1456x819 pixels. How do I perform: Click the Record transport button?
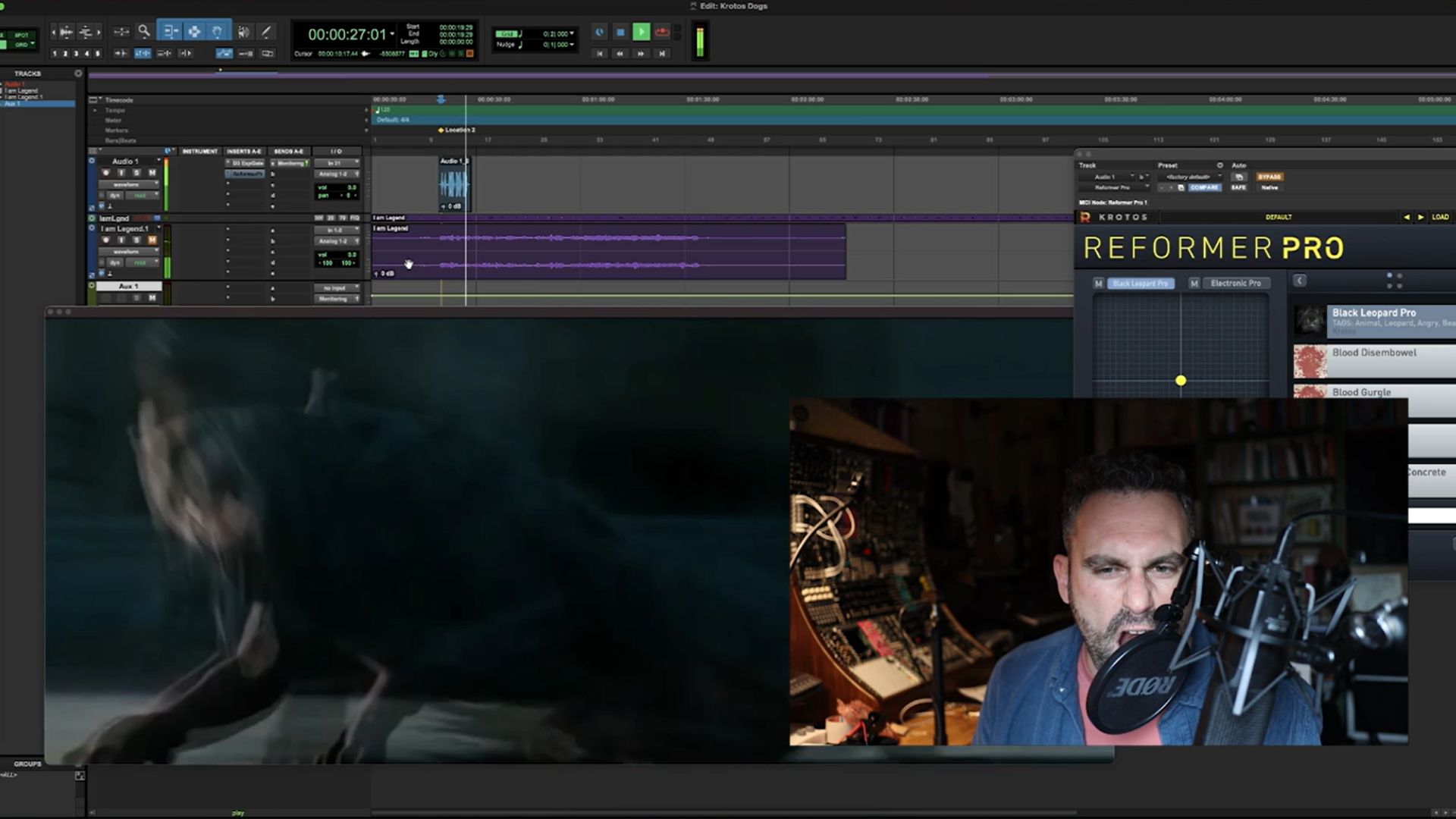pos(662,32)
